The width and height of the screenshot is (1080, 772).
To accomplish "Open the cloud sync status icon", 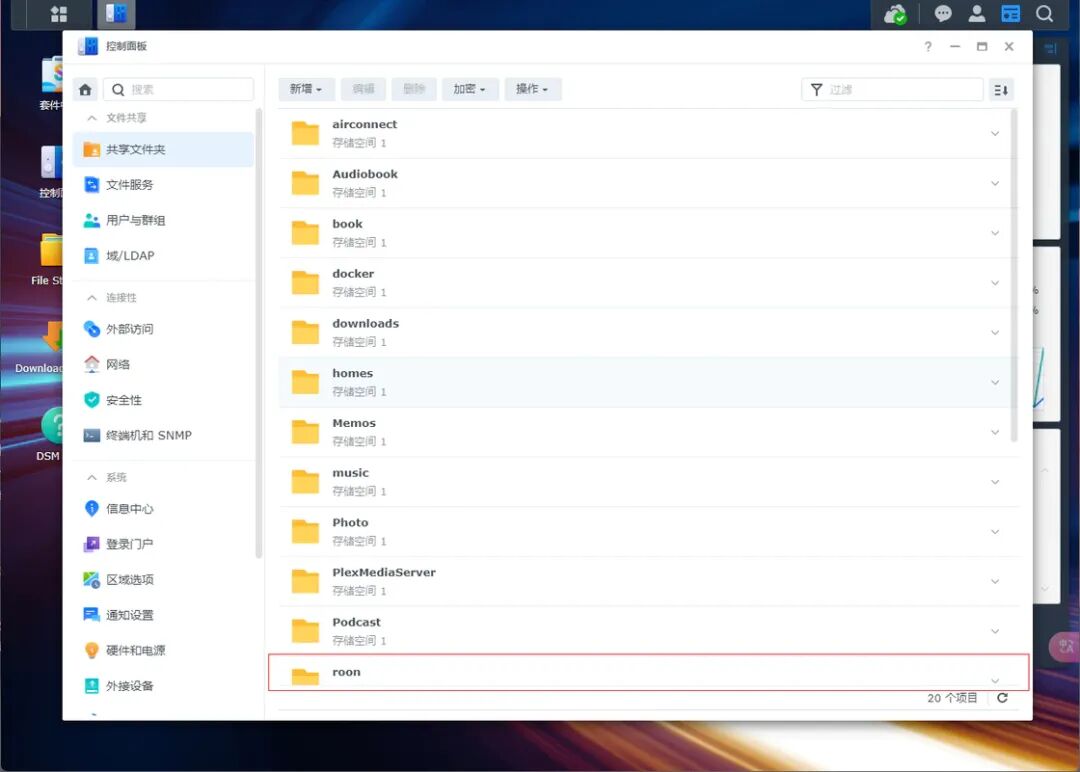I will tap(895, 14).
